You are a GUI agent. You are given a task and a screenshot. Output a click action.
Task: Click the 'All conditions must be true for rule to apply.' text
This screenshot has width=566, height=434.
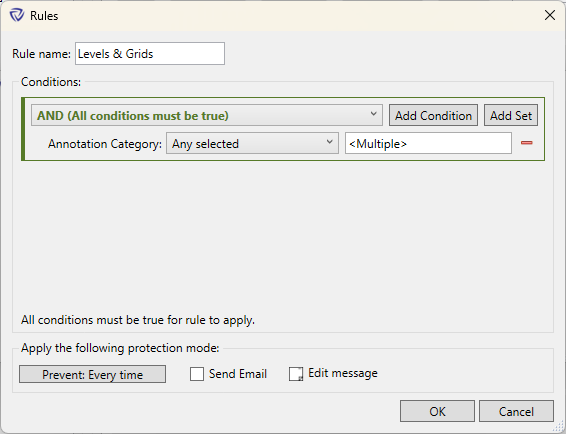(138, 320)
